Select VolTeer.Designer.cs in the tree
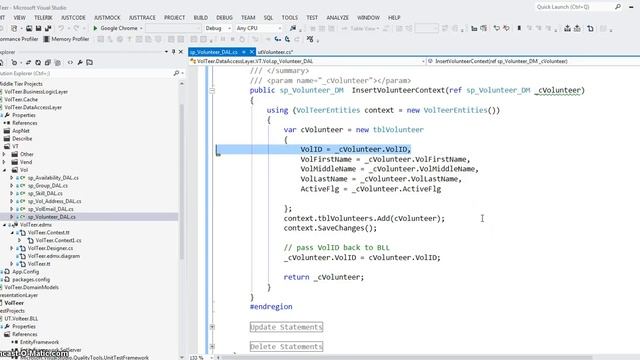The height and width of the screenshot is (360, 640). coord(50,248)
